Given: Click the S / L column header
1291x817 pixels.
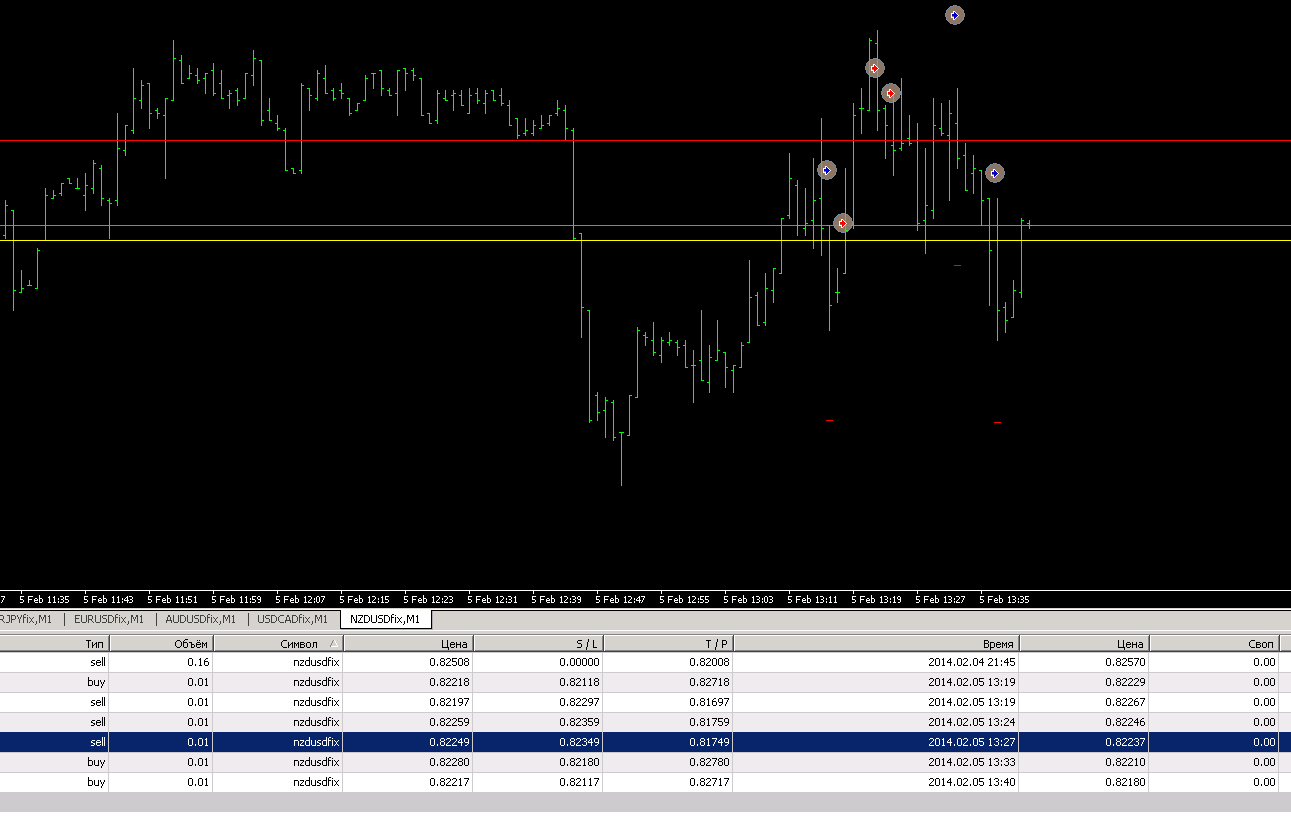Looking at the screenshot, I should coord(538,644).
